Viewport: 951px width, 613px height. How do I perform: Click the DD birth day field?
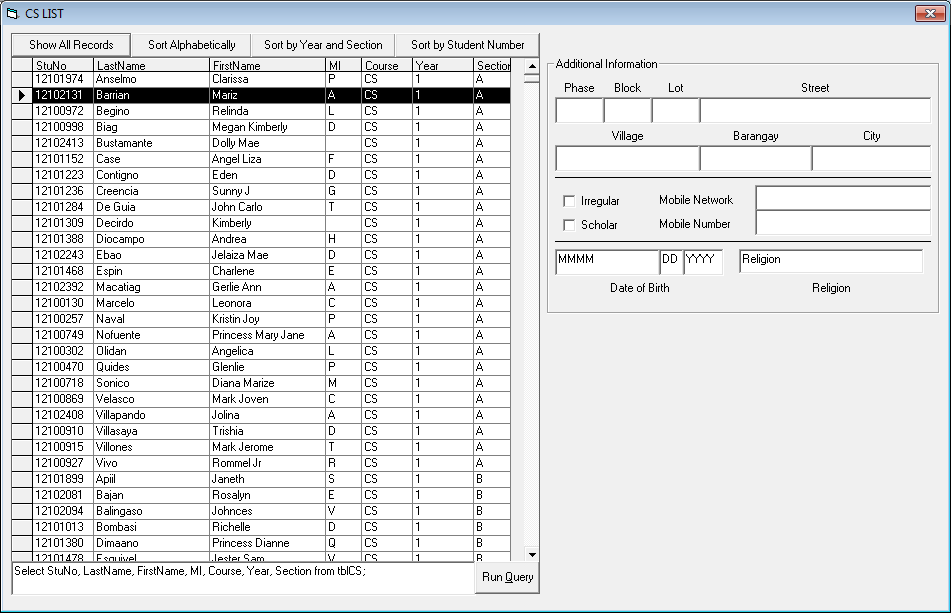671,262
